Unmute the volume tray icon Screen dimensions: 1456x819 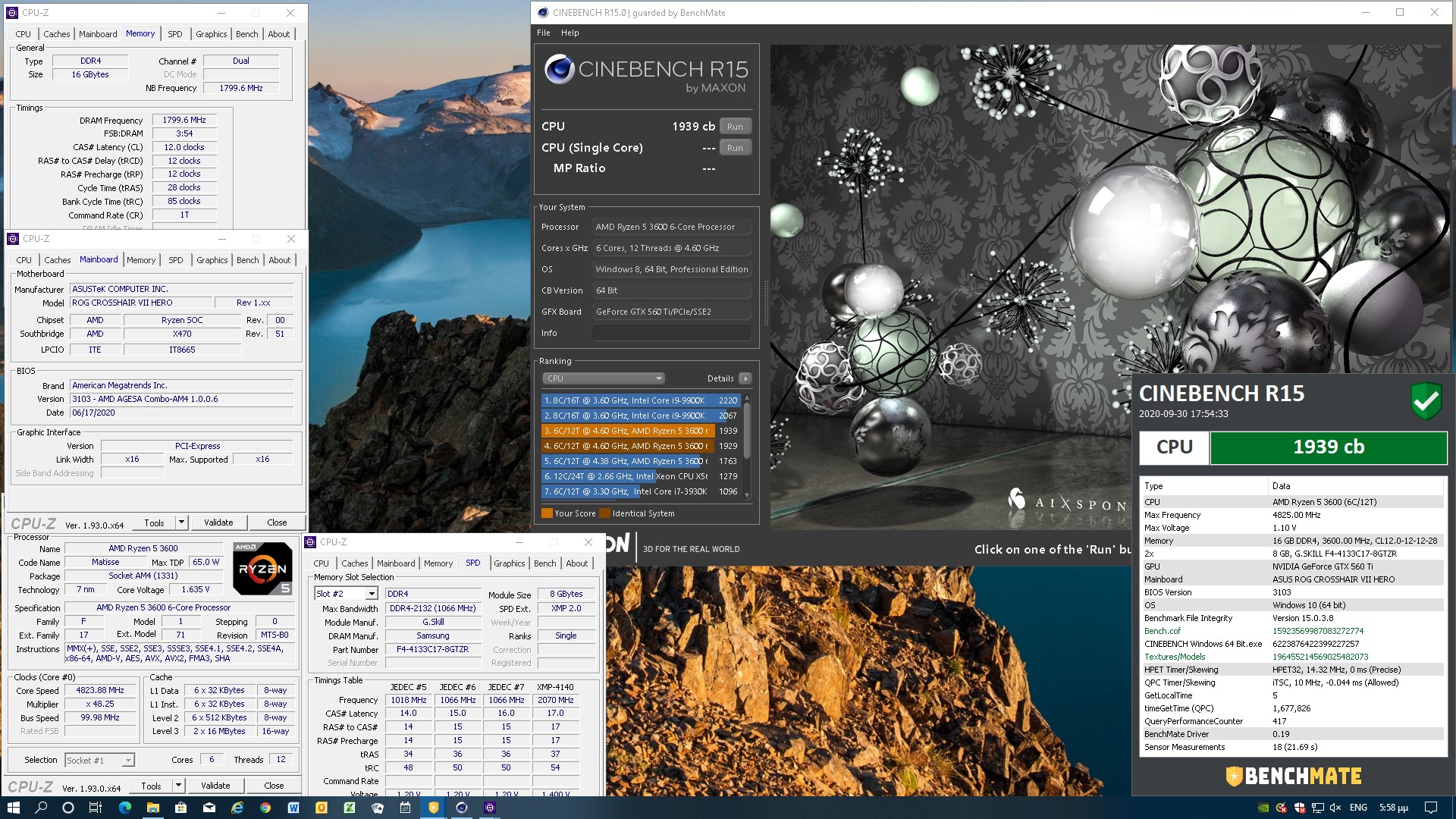click(1335, 808)
